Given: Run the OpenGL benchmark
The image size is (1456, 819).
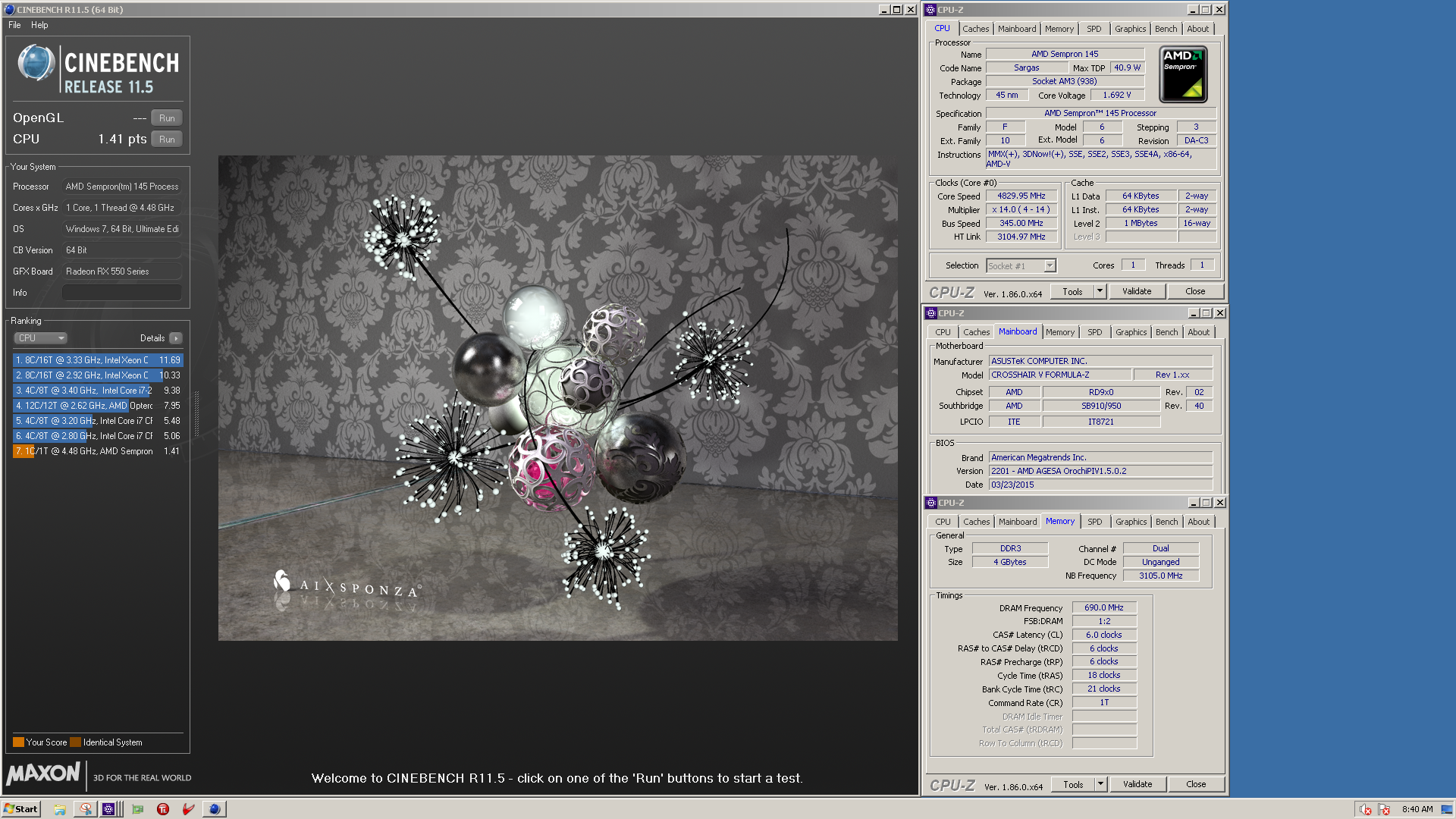Looking at the screenshot, I should [x=167, y=118].
